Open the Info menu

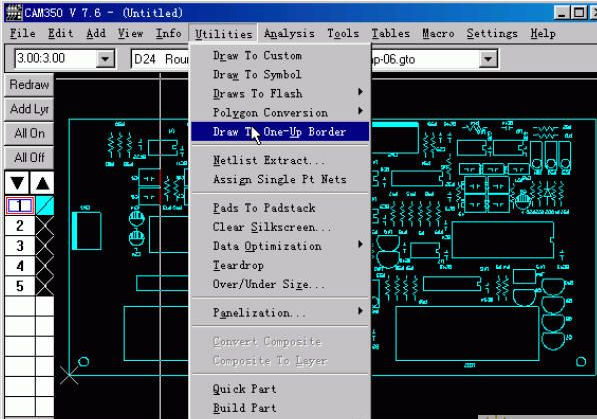pyautogui.click(x=168, y=34)
